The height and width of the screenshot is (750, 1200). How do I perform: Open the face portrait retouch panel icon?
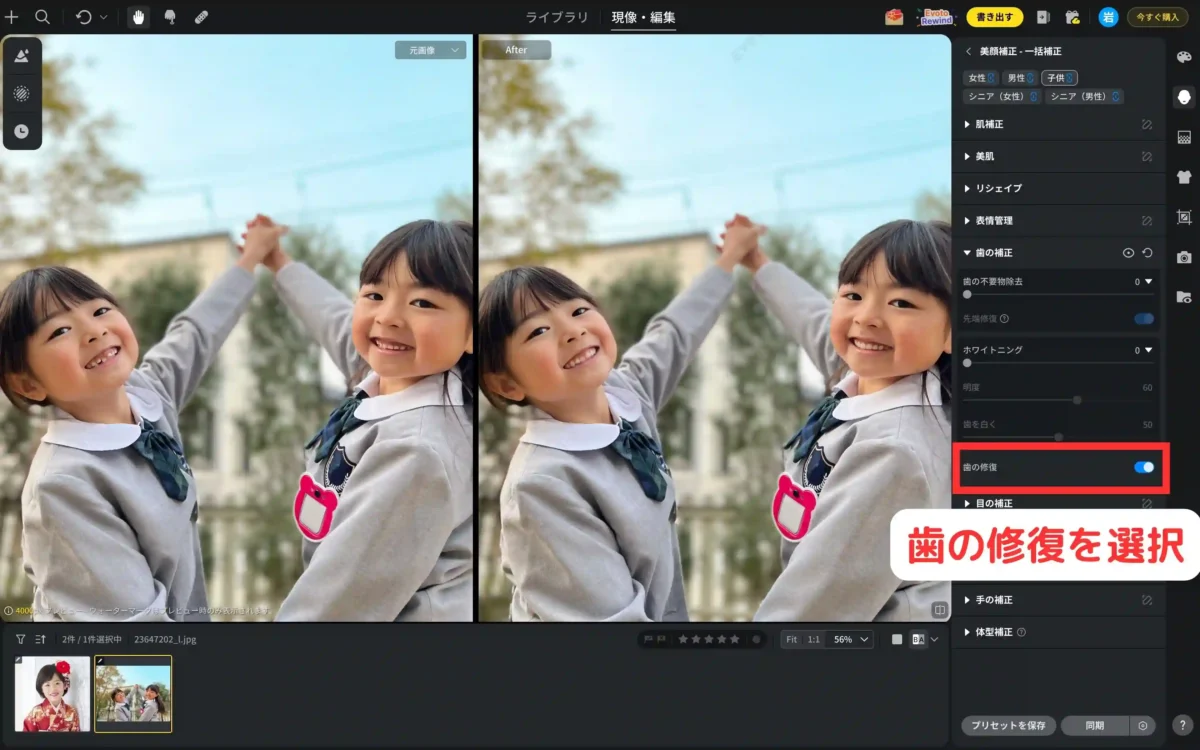pyautogui.click(x=1184, y=97)
